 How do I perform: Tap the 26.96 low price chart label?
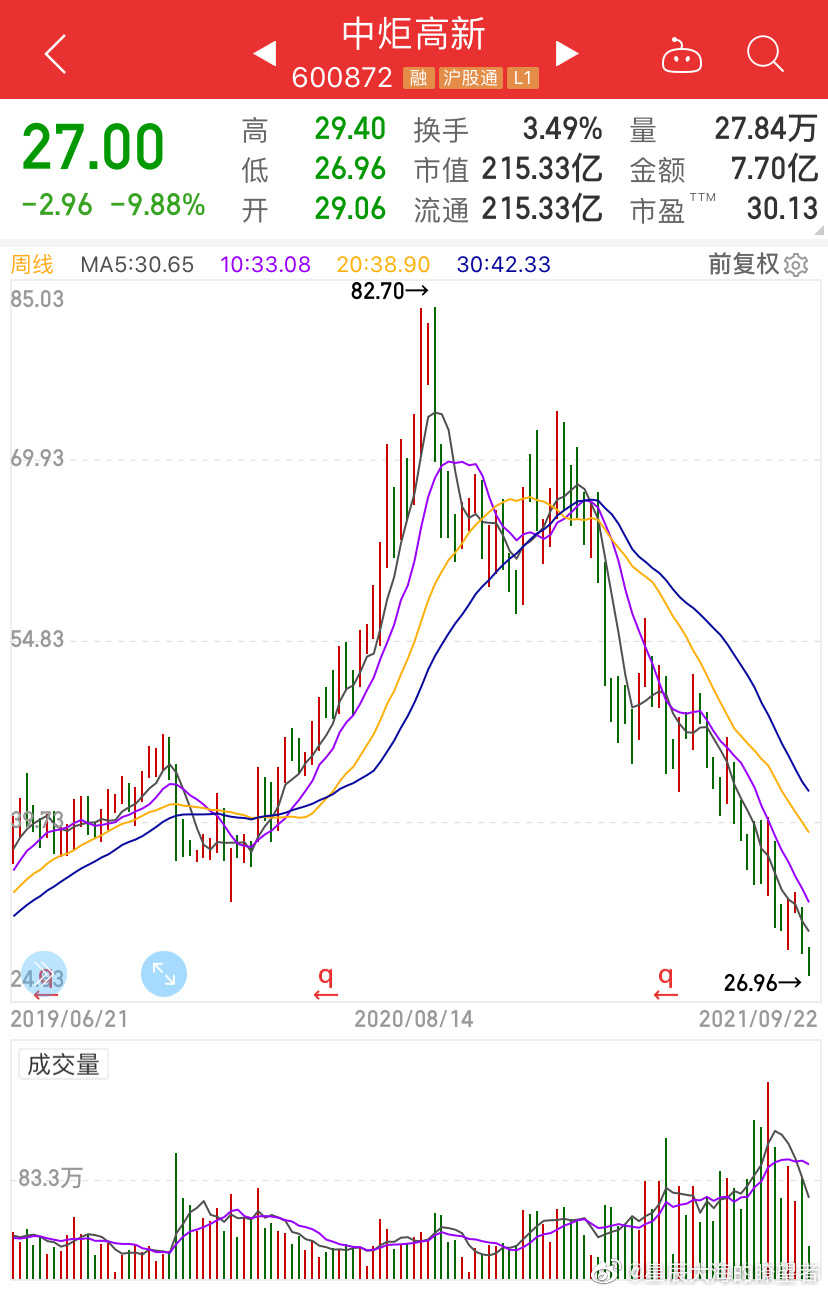pyautogui.click(x=764, y=983)
